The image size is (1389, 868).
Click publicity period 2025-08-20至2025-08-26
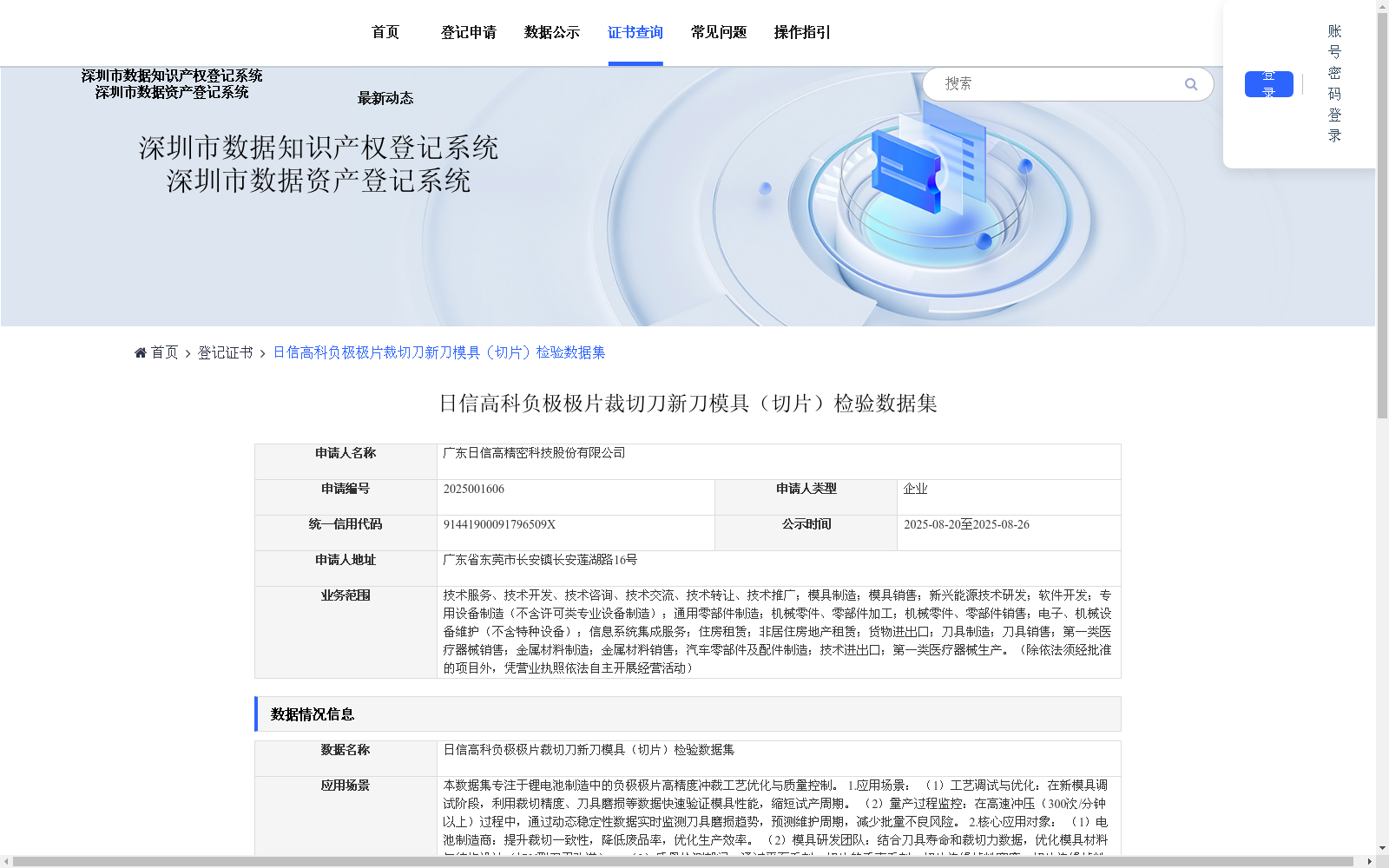(x=966, y=524)
